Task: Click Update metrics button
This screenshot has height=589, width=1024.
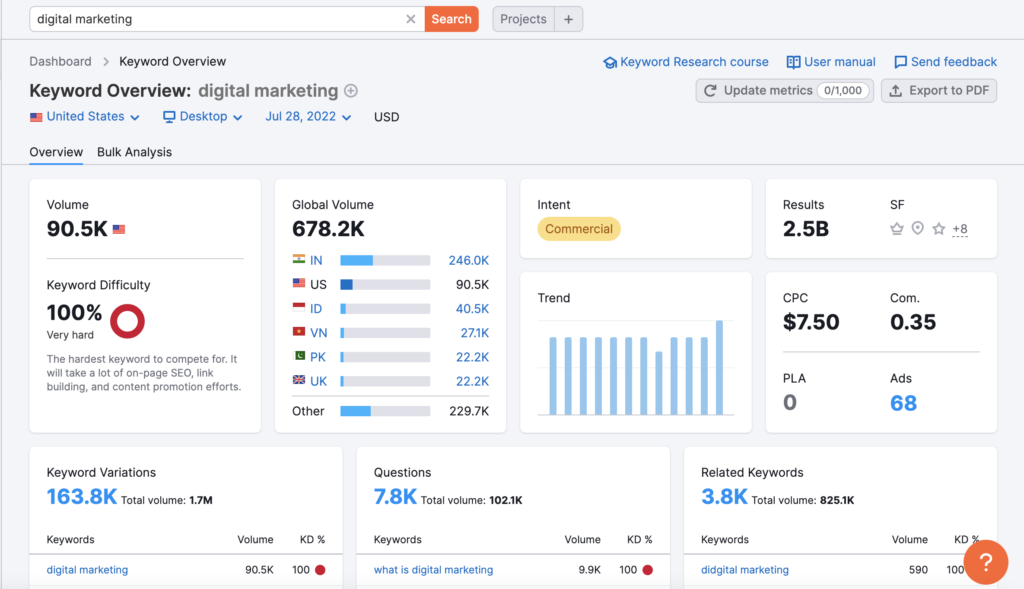Action: (x=784, y=91)
